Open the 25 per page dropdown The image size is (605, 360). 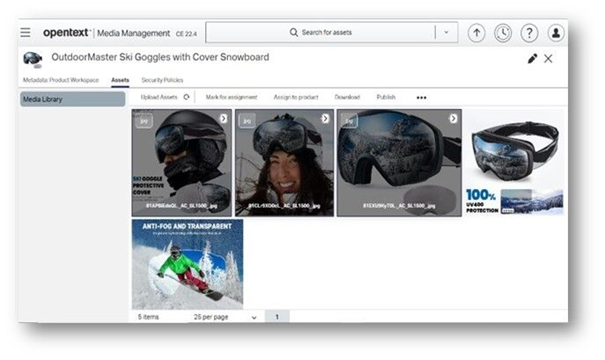click(x=225, y=317)
